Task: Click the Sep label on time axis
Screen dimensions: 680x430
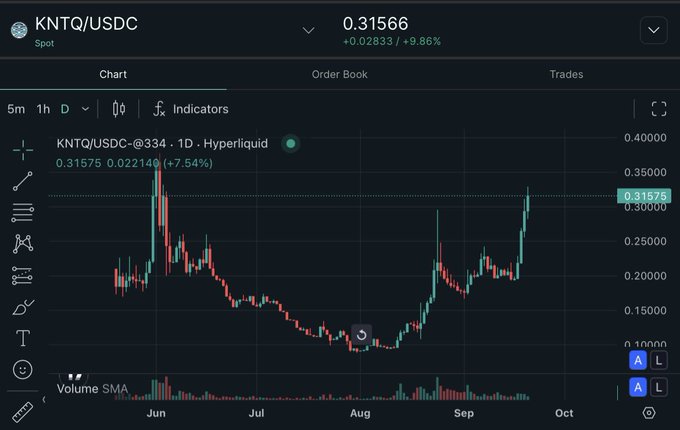Action: tap(464, 413)
